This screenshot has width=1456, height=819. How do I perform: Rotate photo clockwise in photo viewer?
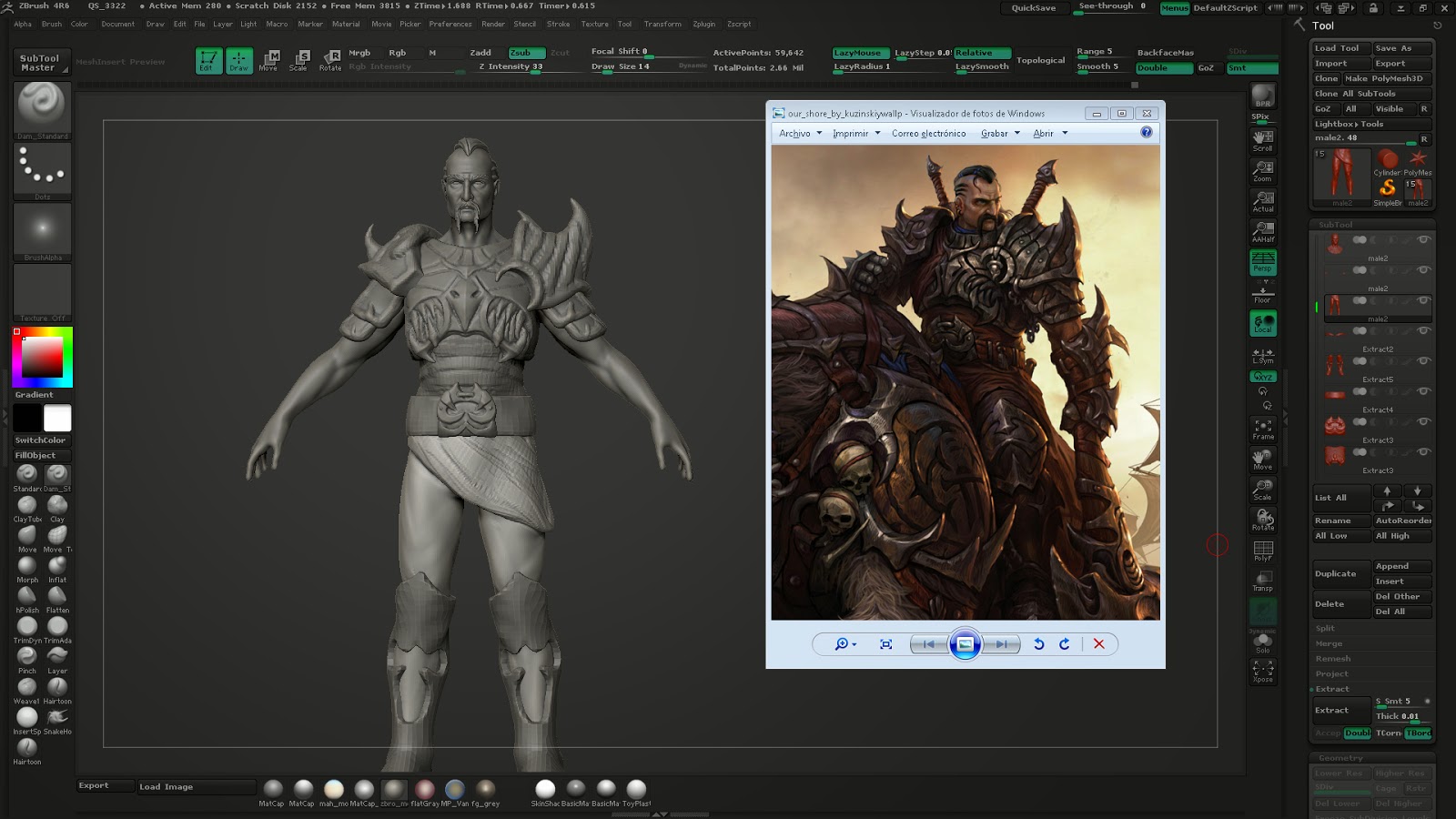1065,644
